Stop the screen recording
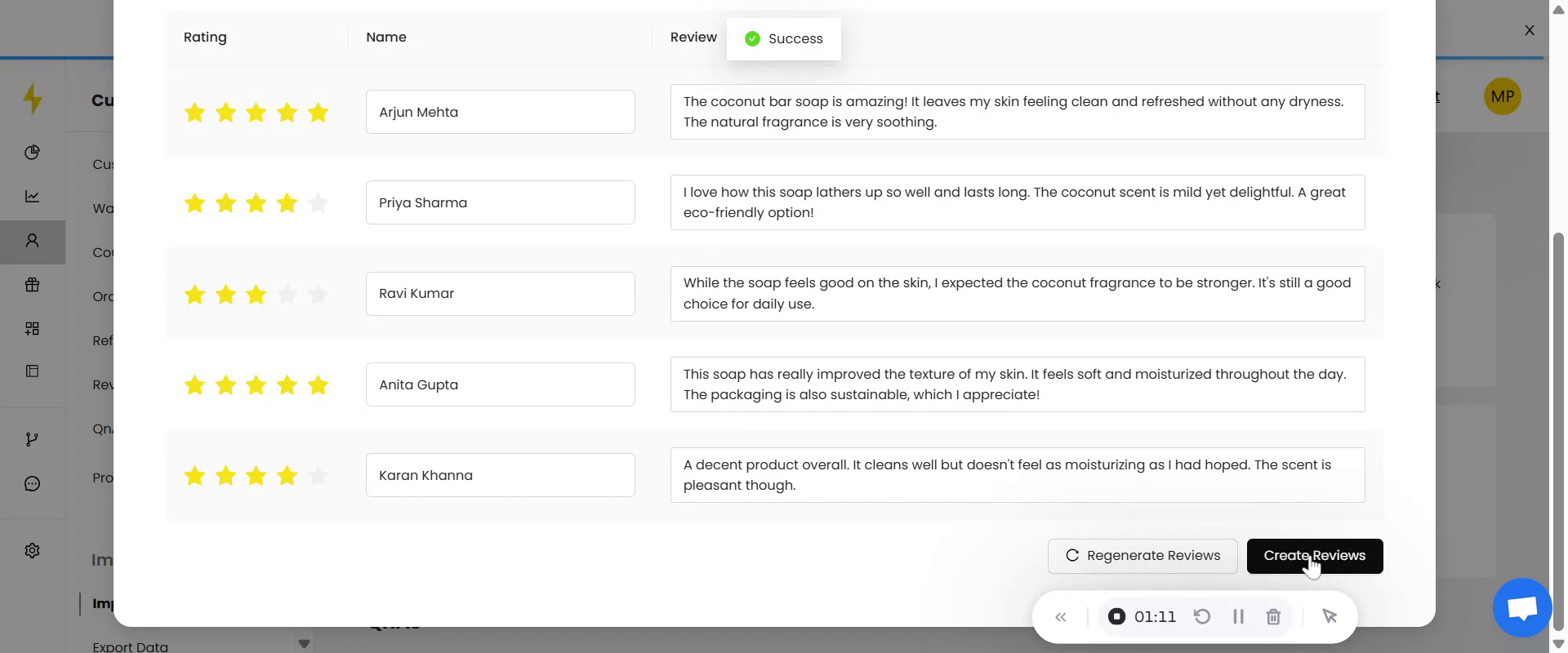 (1116, 617)
